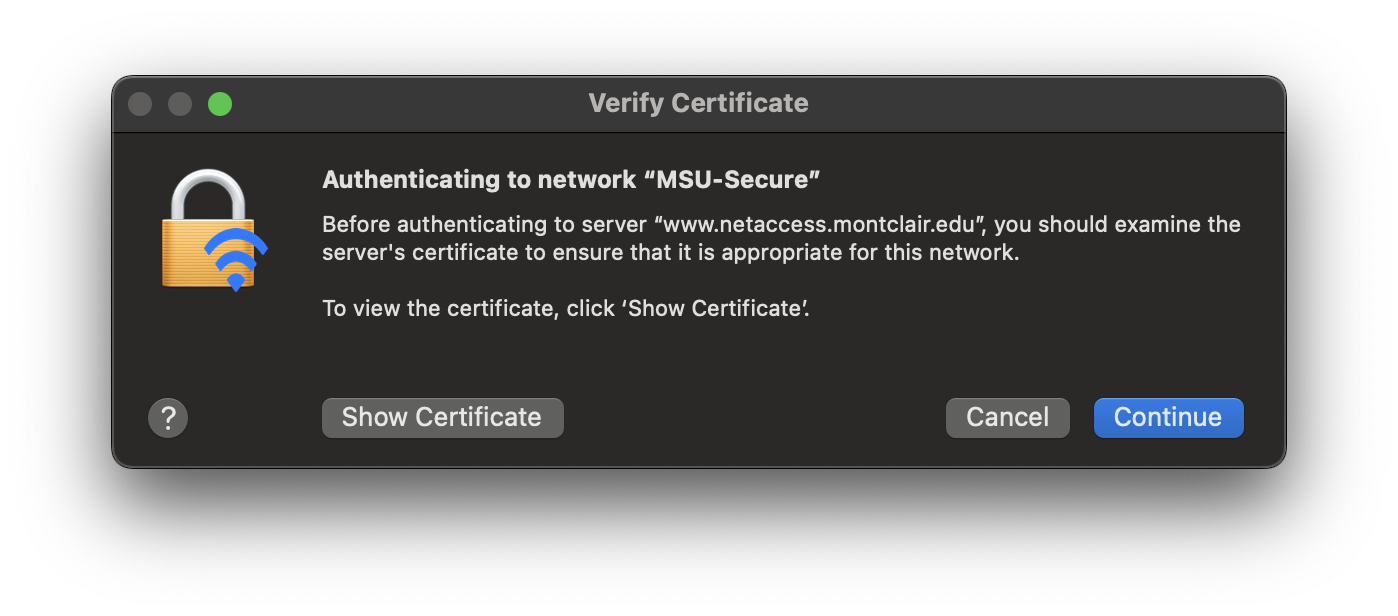This screenshot has width=1398, height=616.
Task: Click the green zoom traffic light
Action: [220, 103]
